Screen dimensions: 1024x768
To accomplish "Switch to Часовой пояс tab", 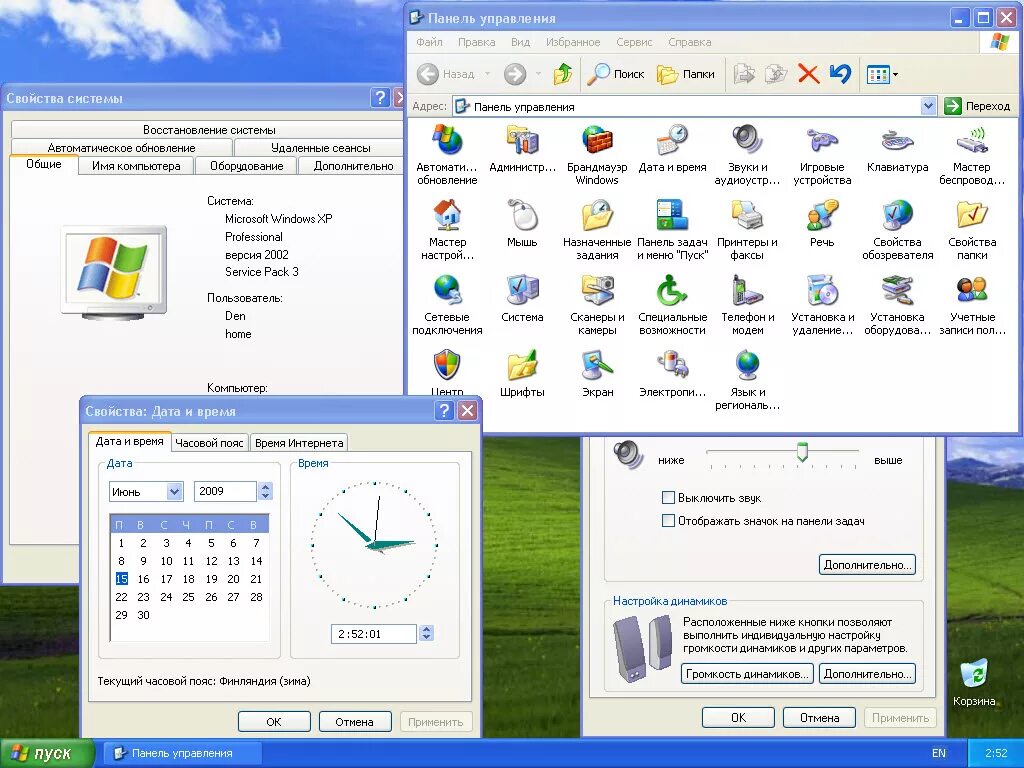I will coord(209,443).
